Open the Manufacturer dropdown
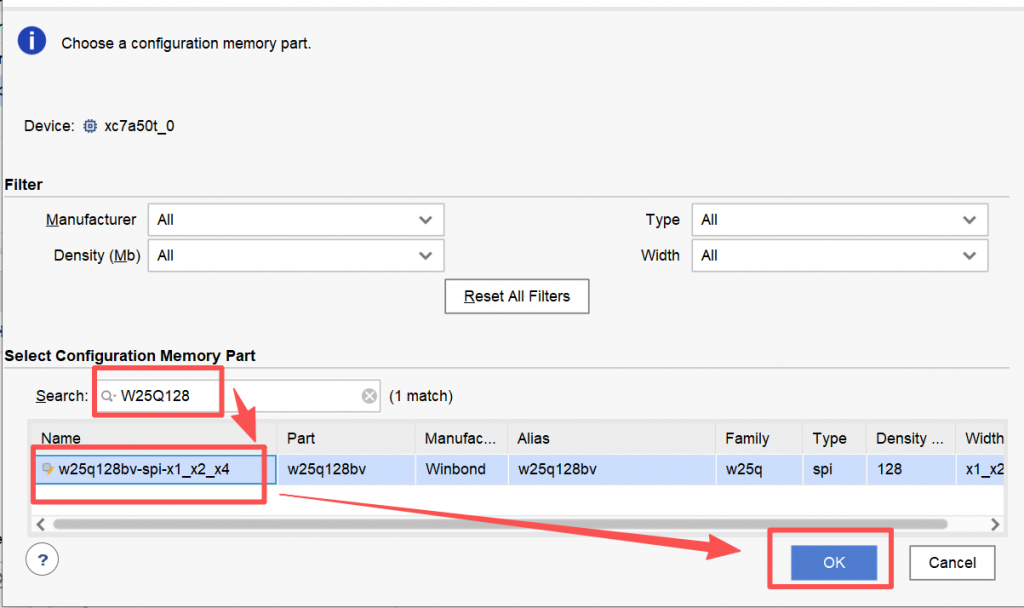Viewport: 1024px width, 608px height. tap(295, 220)
